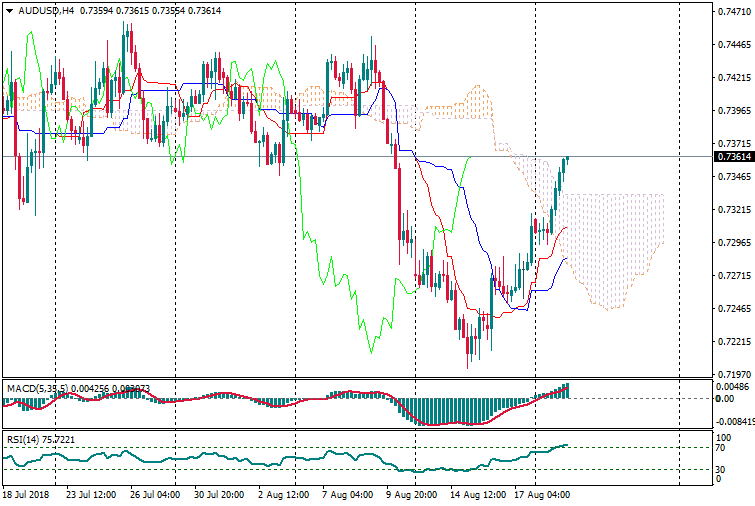Click the AUDUSD,H4 symbol title
Viewport: 755px width, 506px height.
pos(46,11)
